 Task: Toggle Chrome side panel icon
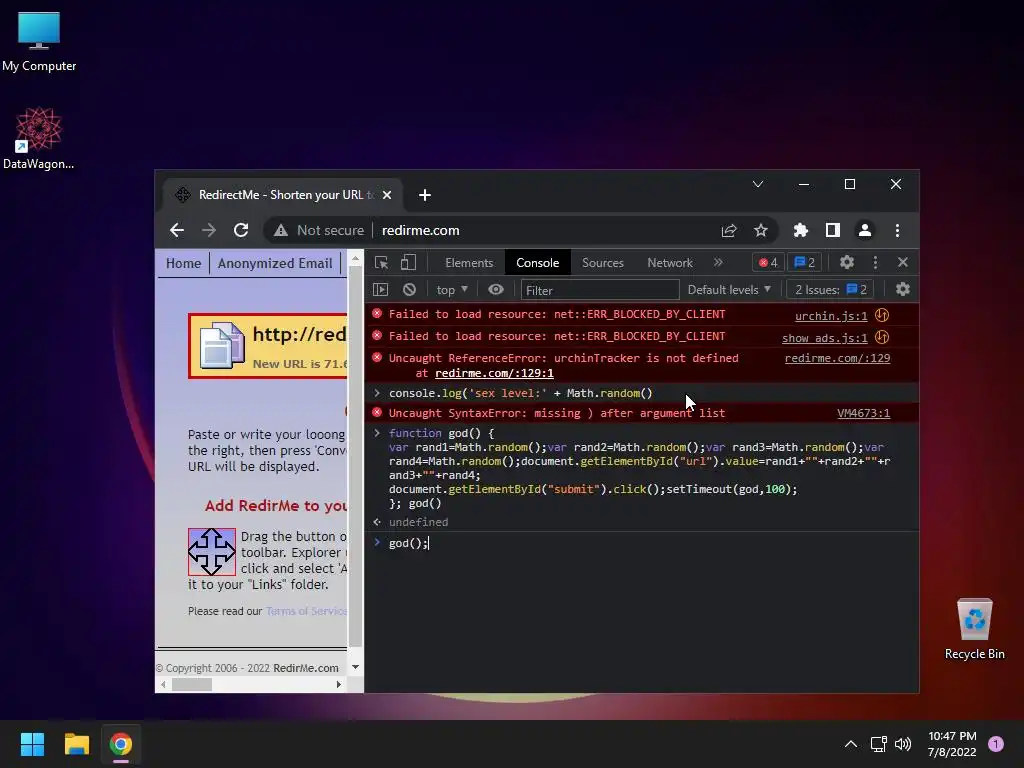[x=833, y=230]
